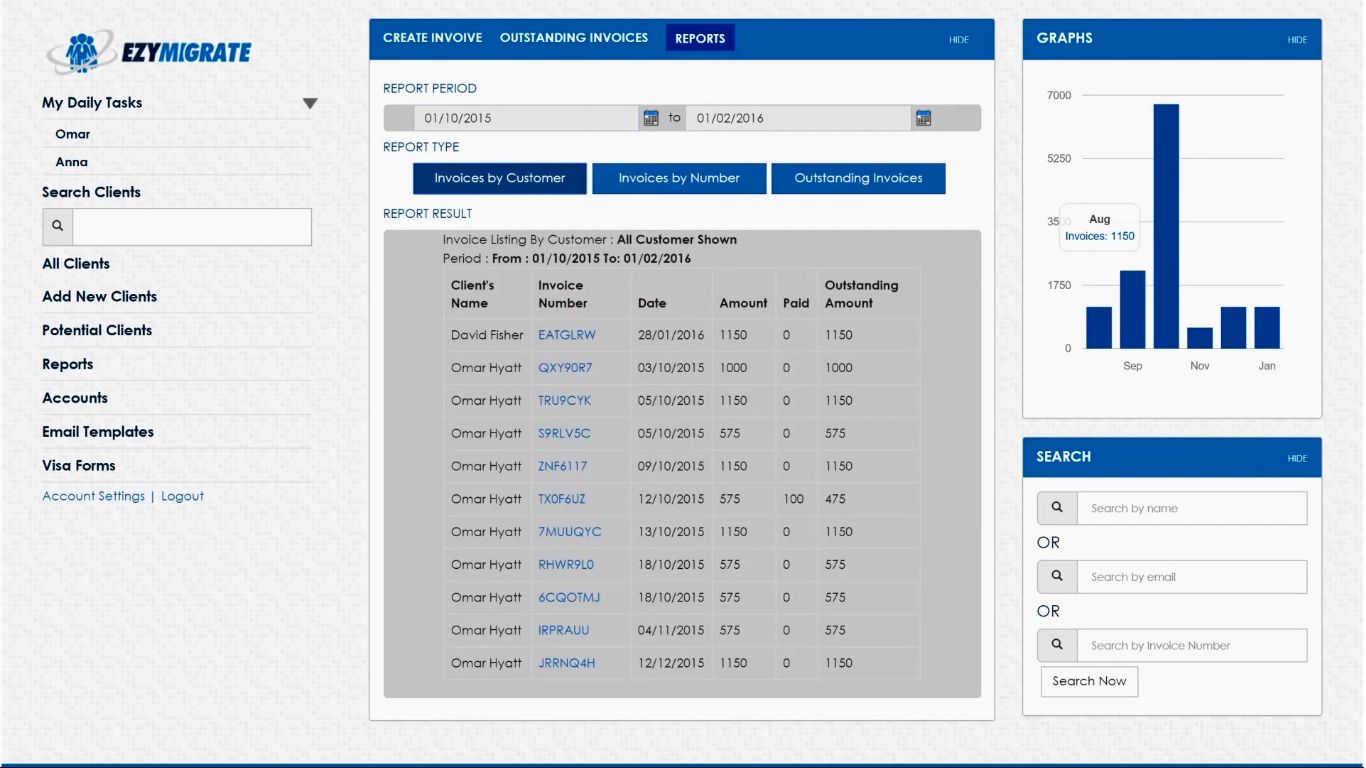Click magnifier icon beside Search by Invoice Number
This screenshot has height=768, width=1366.
[x=1057, y=645]
